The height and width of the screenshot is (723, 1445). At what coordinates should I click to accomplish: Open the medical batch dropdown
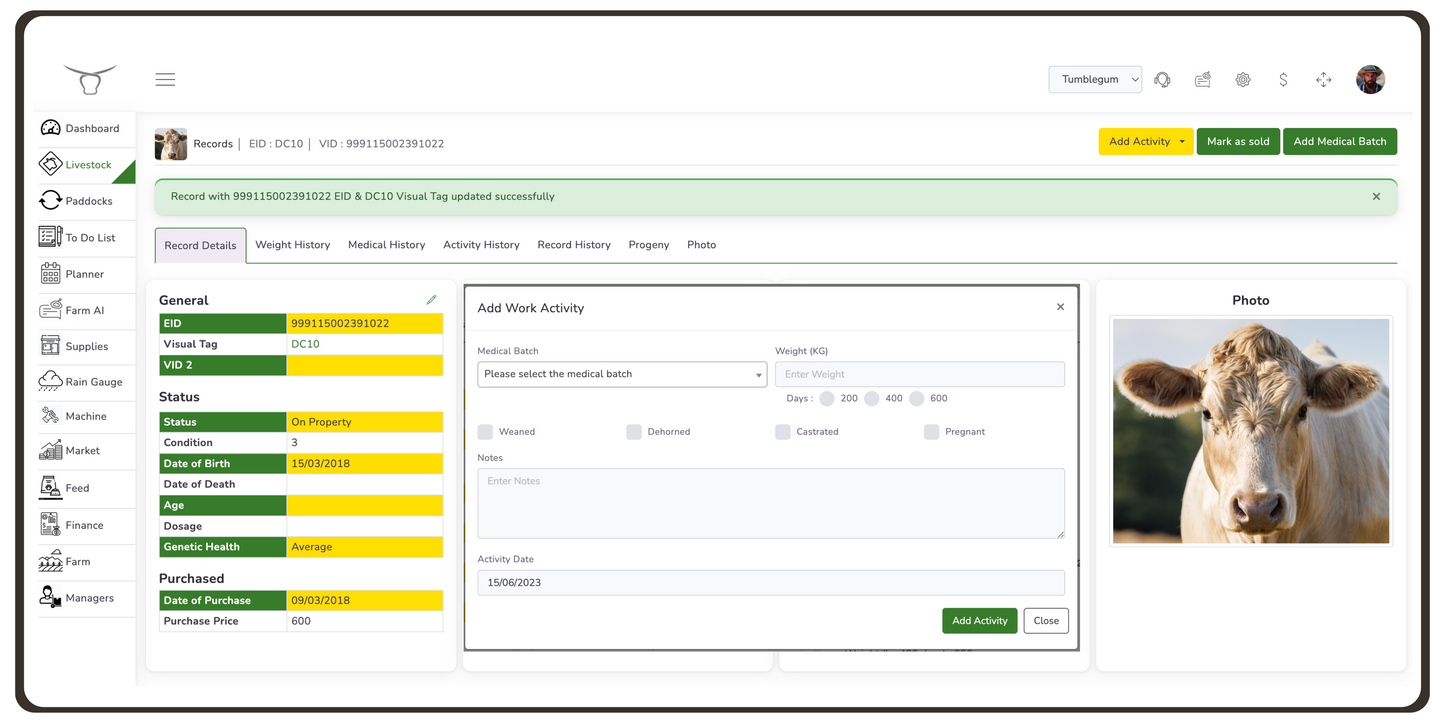click(x=621, y=373)
